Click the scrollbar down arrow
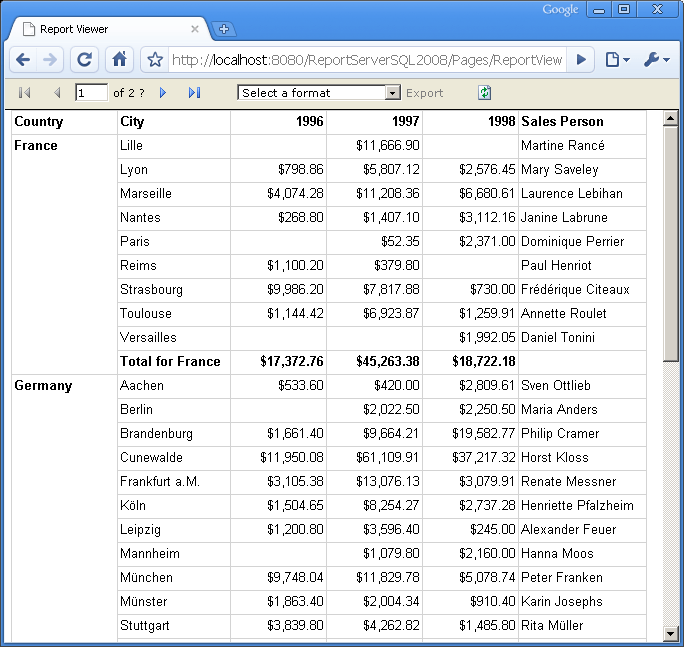The width and height of the screenshot is (684, 647). coord(670,633)
